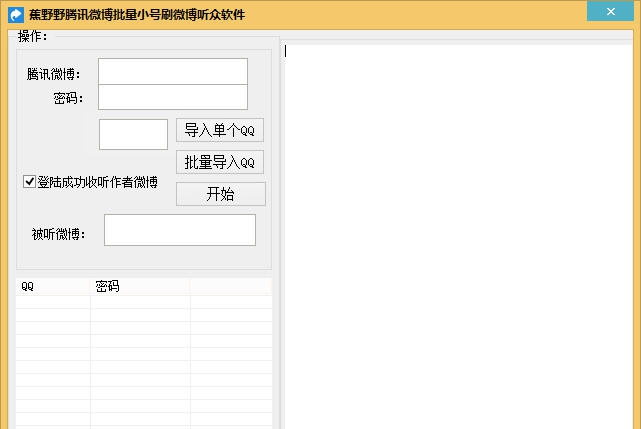The height and width of the screenshot is (429, 641).
Task: Close the window with the X button
Action: pyautogui.click(x=610, y=11)
